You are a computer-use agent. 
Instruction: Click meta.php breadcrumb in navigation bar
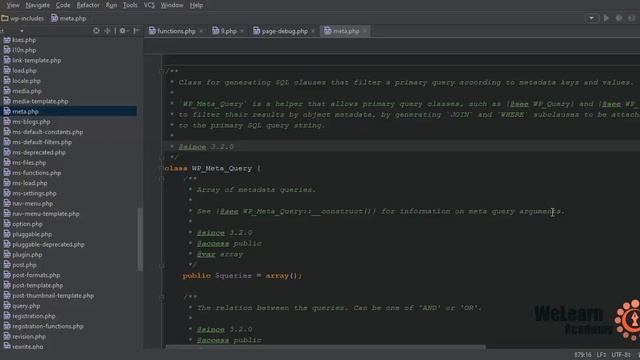[x=69, y=18]
